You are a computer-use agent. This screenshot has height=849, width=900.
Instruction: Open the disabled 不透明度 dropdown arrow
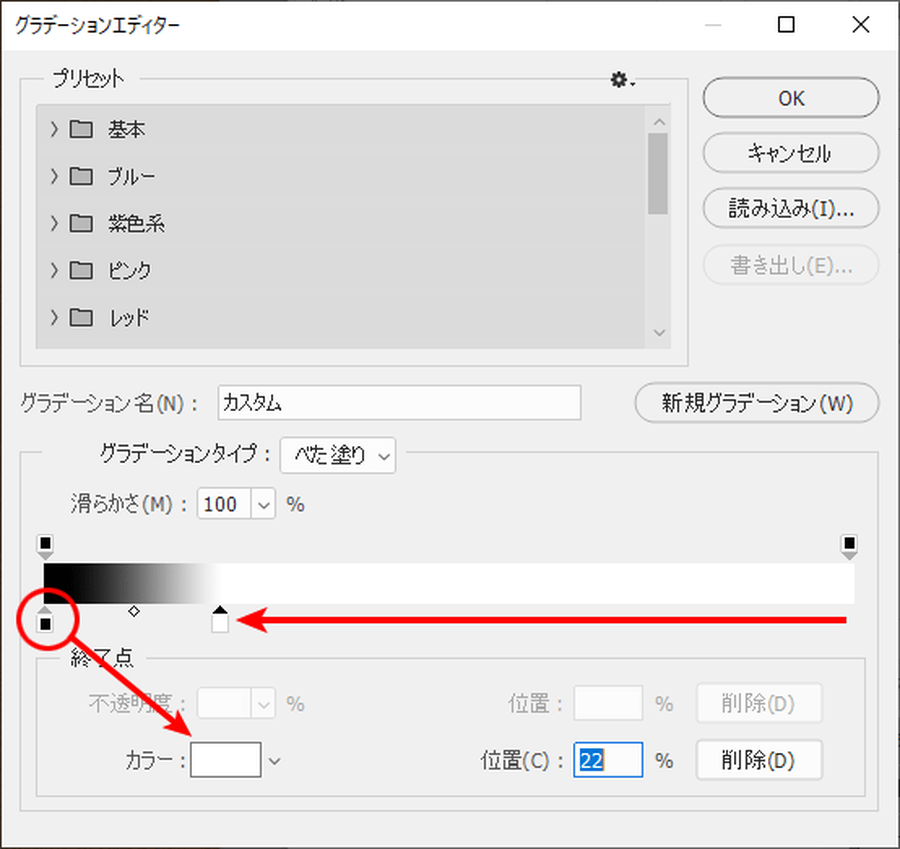point(263,704)
